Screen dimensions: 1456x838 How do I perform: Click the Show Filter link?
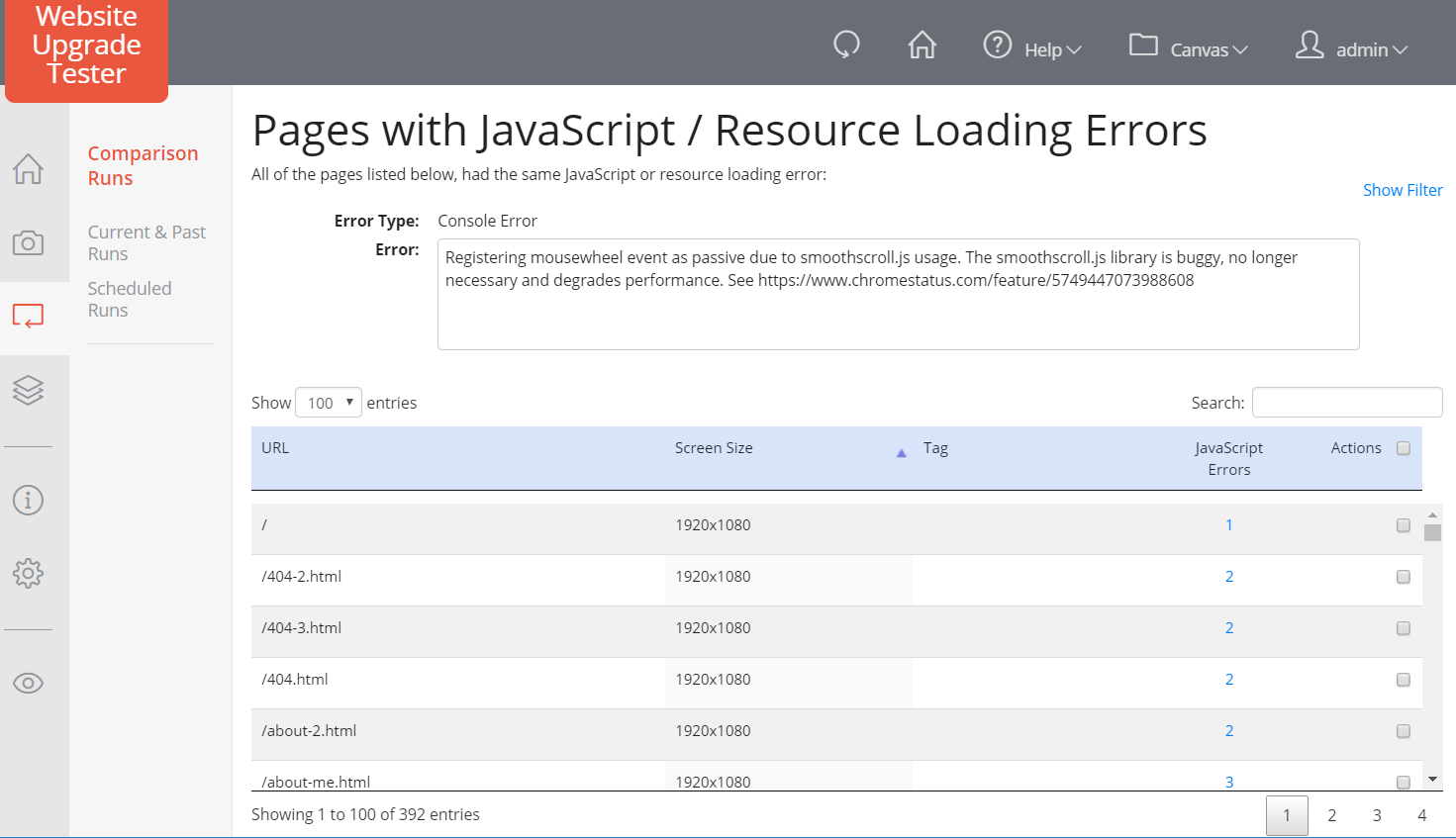1403,190
